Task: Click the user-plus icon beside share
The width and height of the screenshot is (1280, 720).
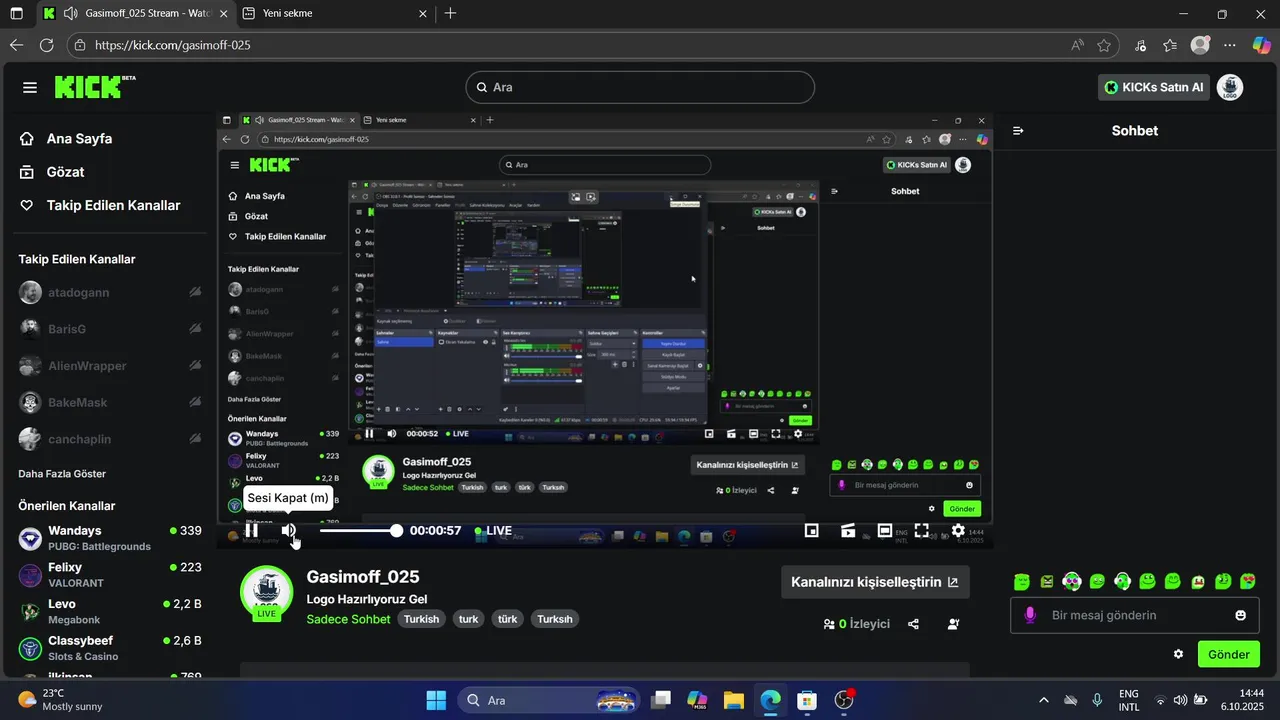Action: pos(953,624)
